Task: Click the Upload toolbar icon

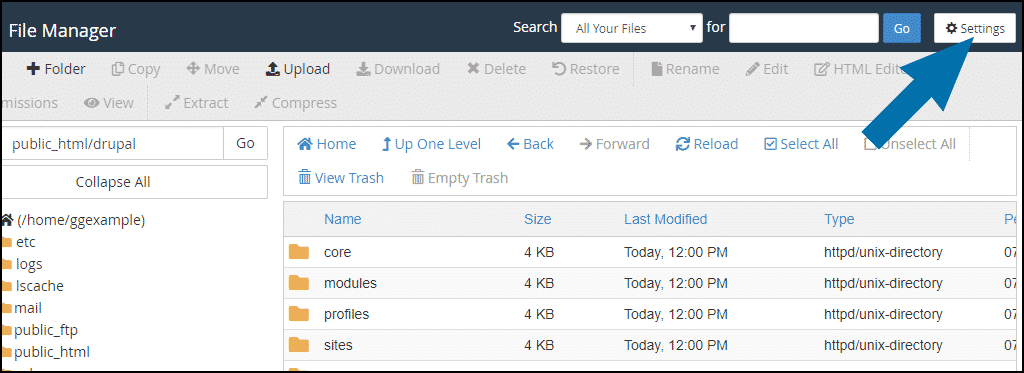Action: pyautogui.click(x=272, y=69)
